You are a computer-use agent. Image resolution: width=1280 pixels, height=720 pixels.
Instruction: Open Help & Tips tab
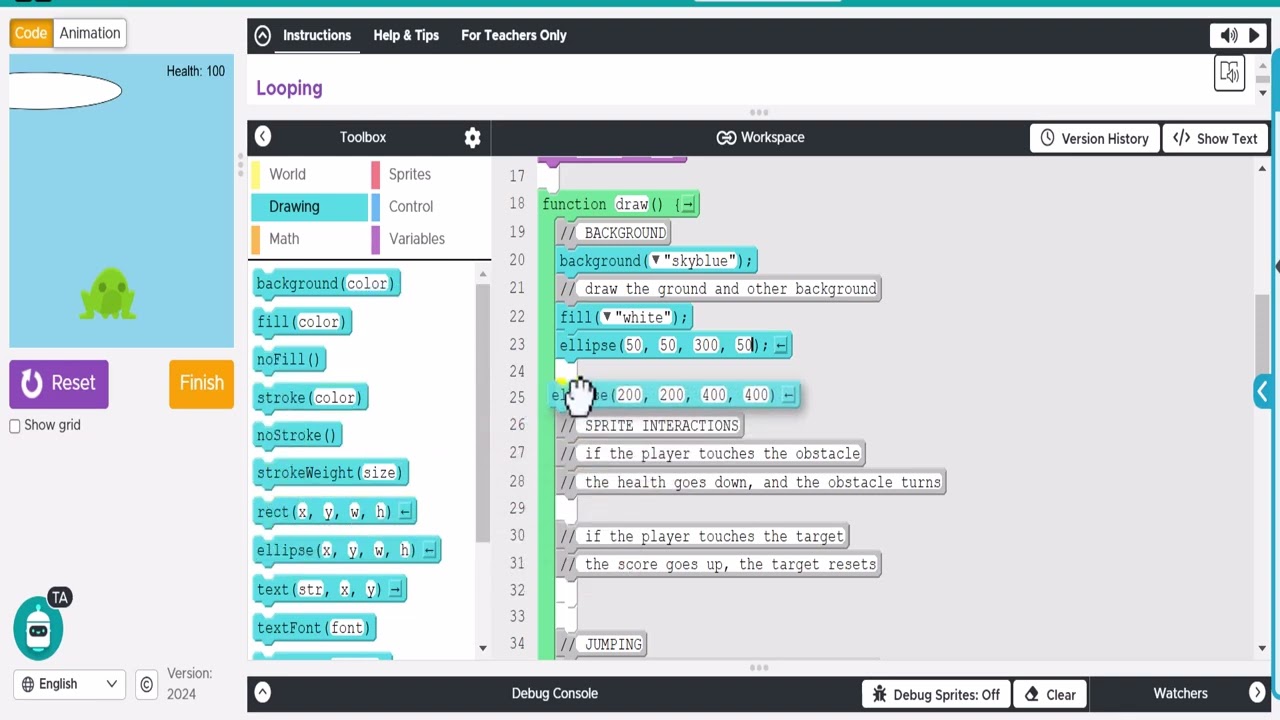coord(406,35)
